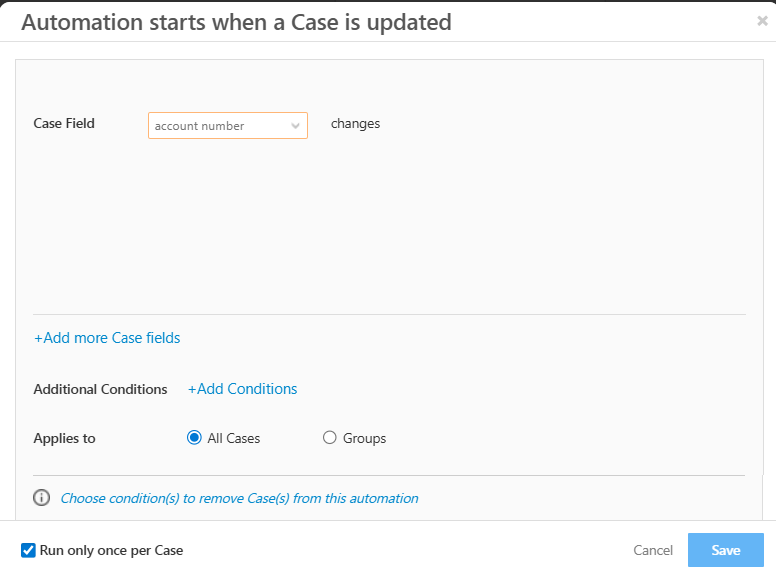Close the automation dialog with the X
The image size is (776, 576).
pyautogui.click(x=762, y=20)
